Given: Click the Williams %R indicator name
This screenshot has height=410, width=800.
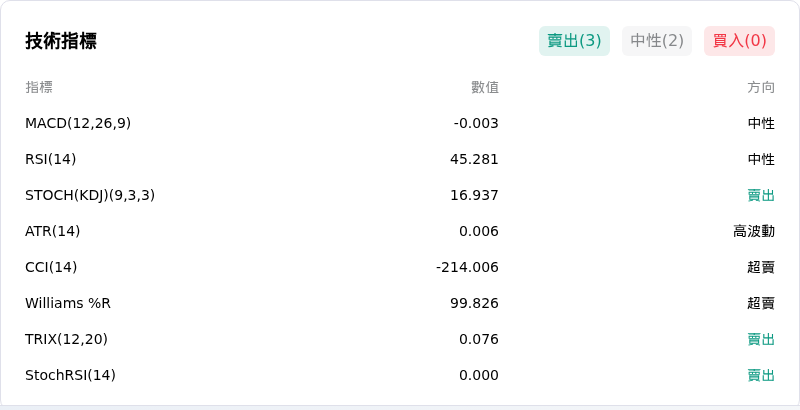Looking at the screenshot, I should [x=68, y=303].
